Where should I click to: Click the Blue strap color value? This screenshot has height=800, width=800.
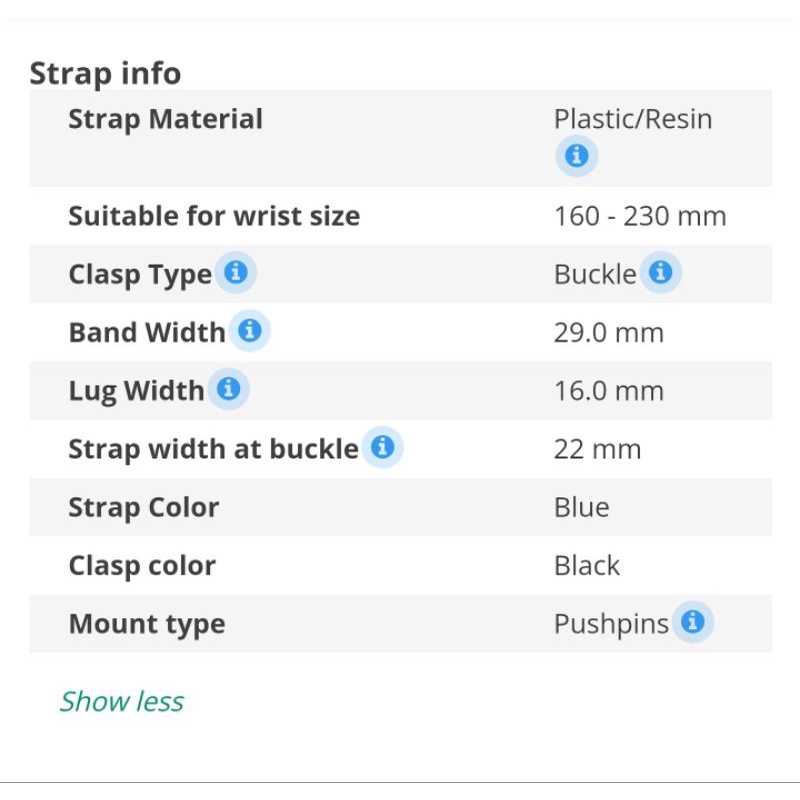581,507
